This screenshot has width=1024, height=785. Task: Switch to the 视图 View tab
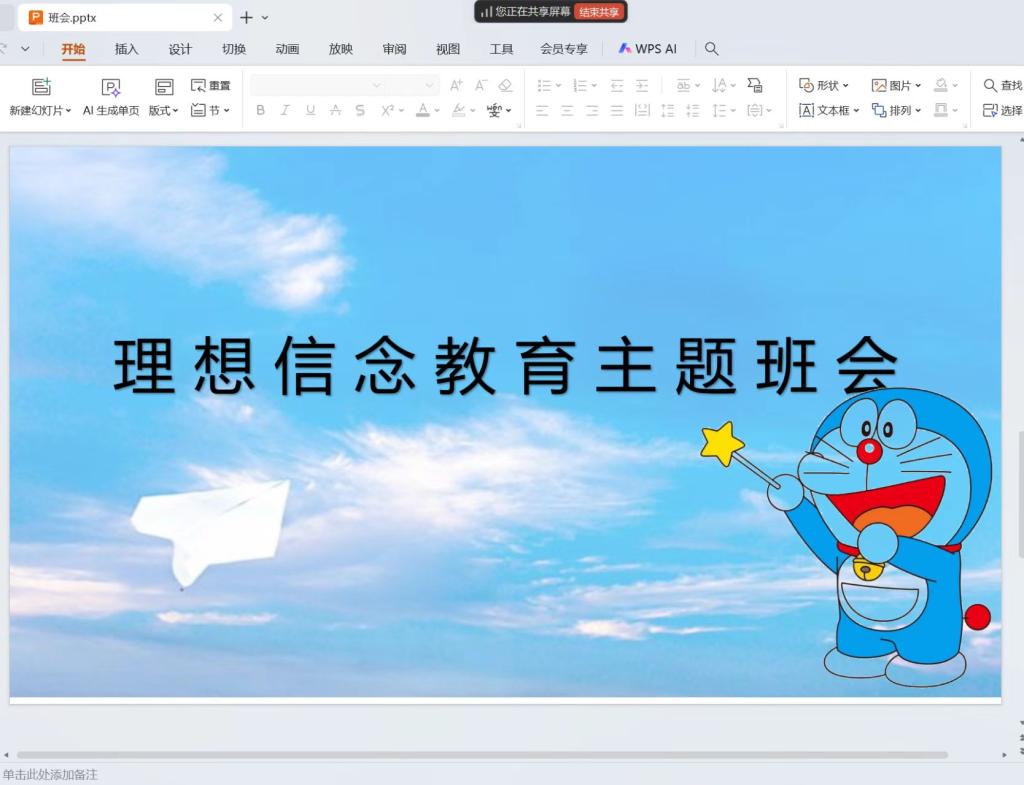click(448, 49)
